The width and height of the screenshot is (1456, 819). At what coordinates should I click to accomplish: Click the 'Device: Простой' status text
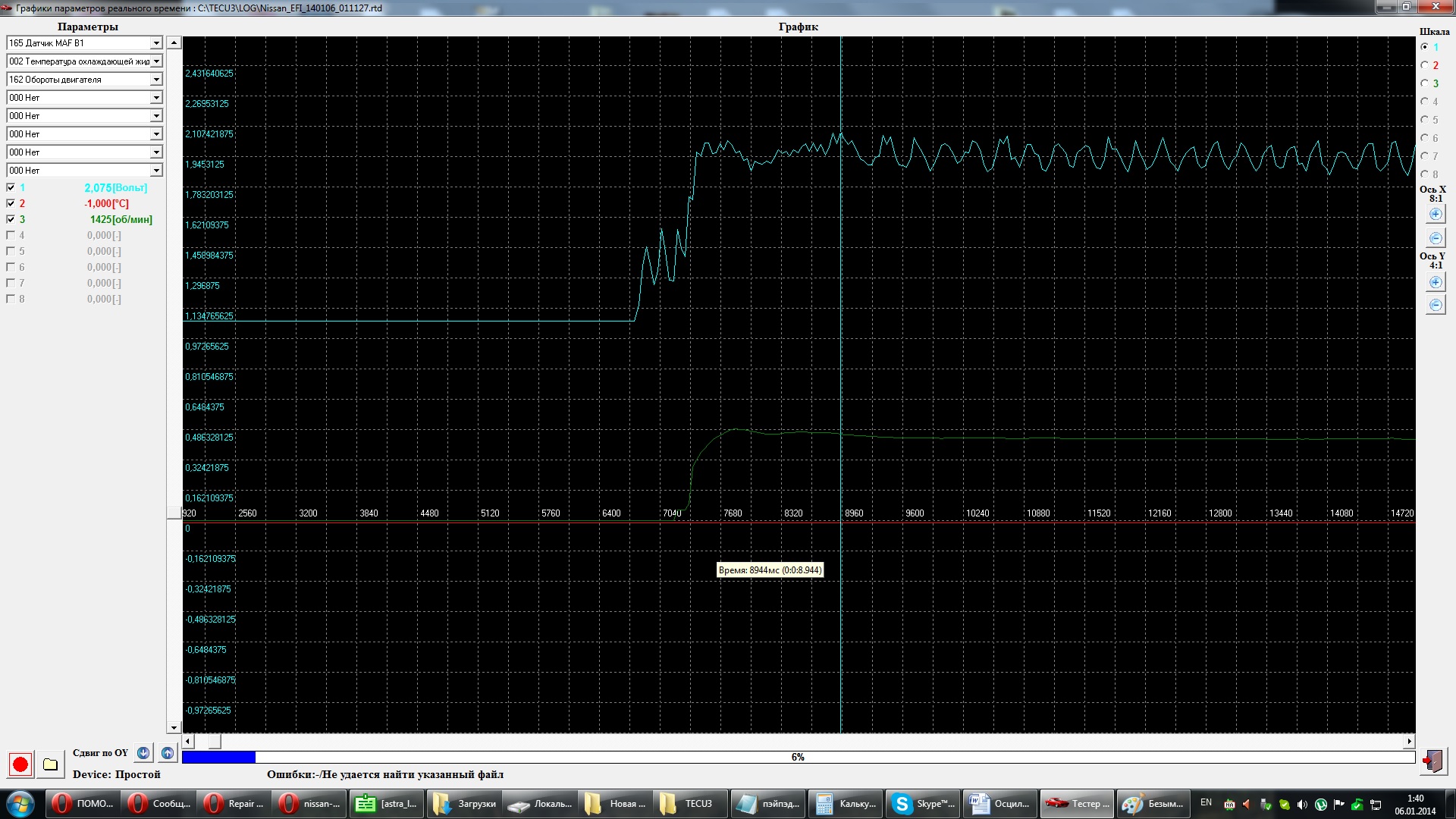pyautogui.click(x=117, y=774)
